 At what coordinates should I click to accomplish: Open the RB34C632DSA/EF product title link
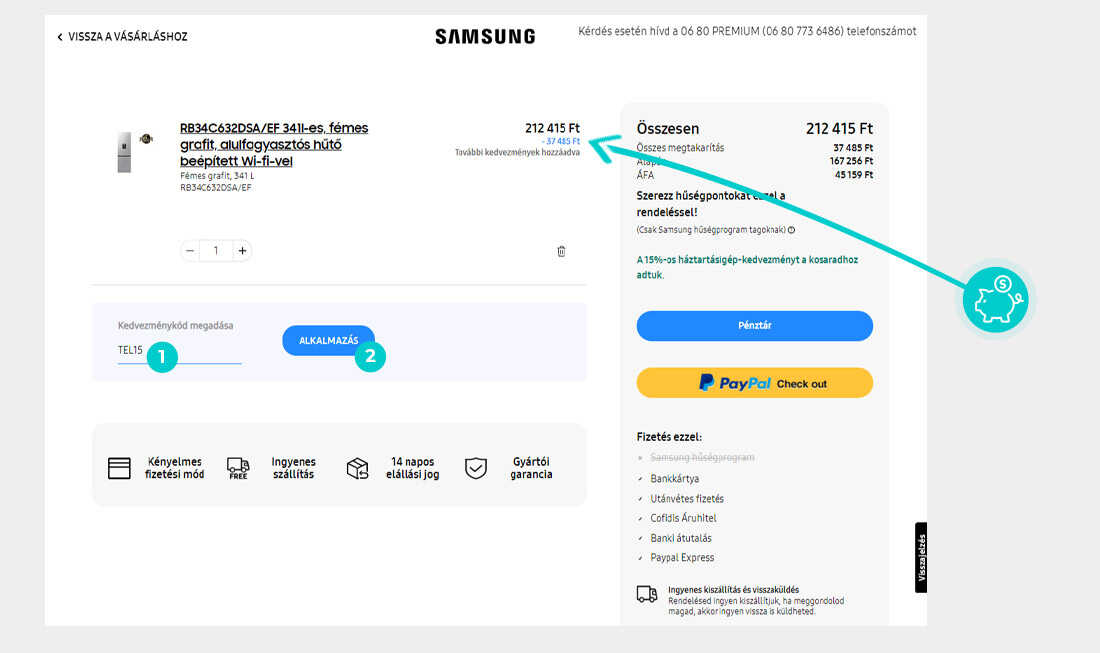pos(274,144)
